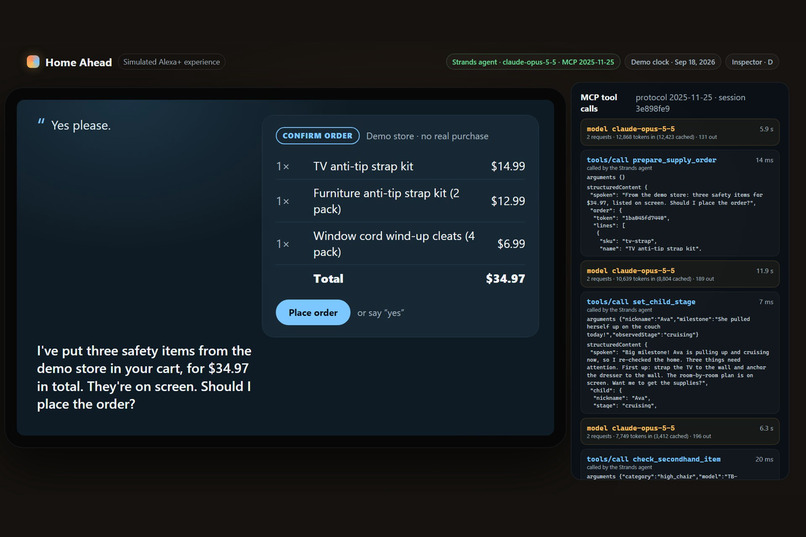806x537 pixels.
Task: Click the assistant reply about three safety items
Action: tap(144, 377)
